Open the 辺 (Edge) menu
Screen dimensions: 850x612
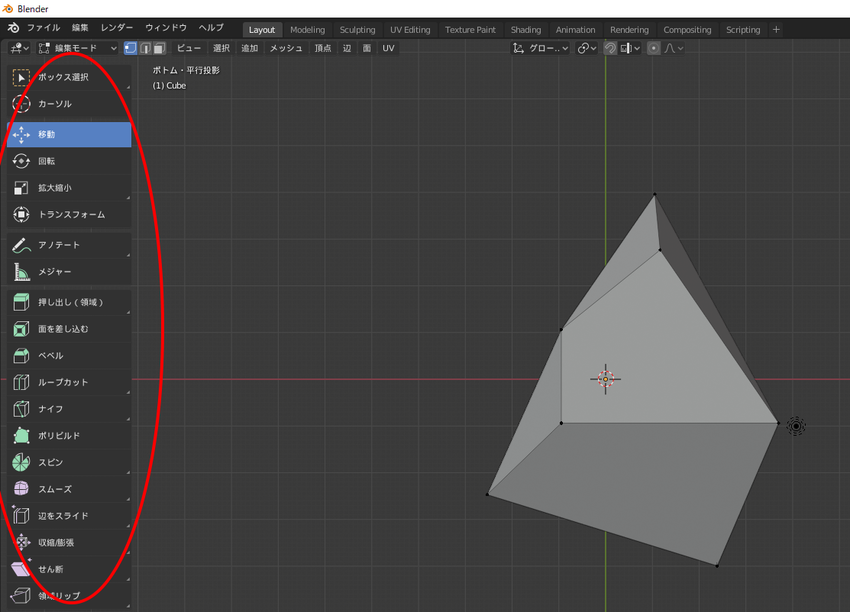coord(347,48)
